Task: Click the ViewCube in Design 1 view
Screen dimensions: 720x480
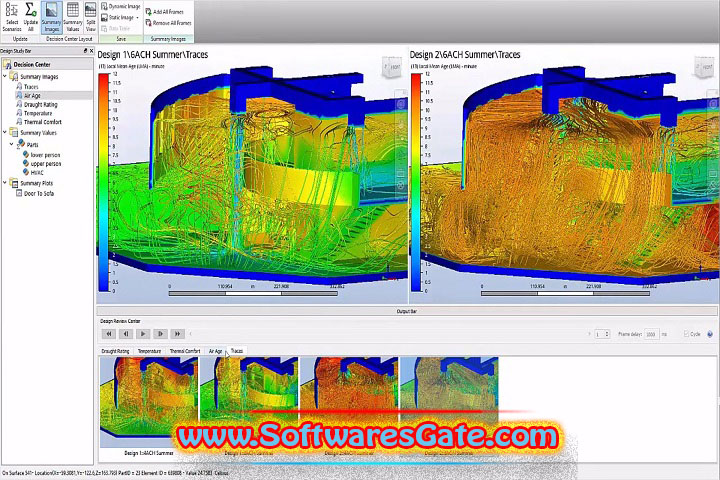Action: click(x=392, y=67)
